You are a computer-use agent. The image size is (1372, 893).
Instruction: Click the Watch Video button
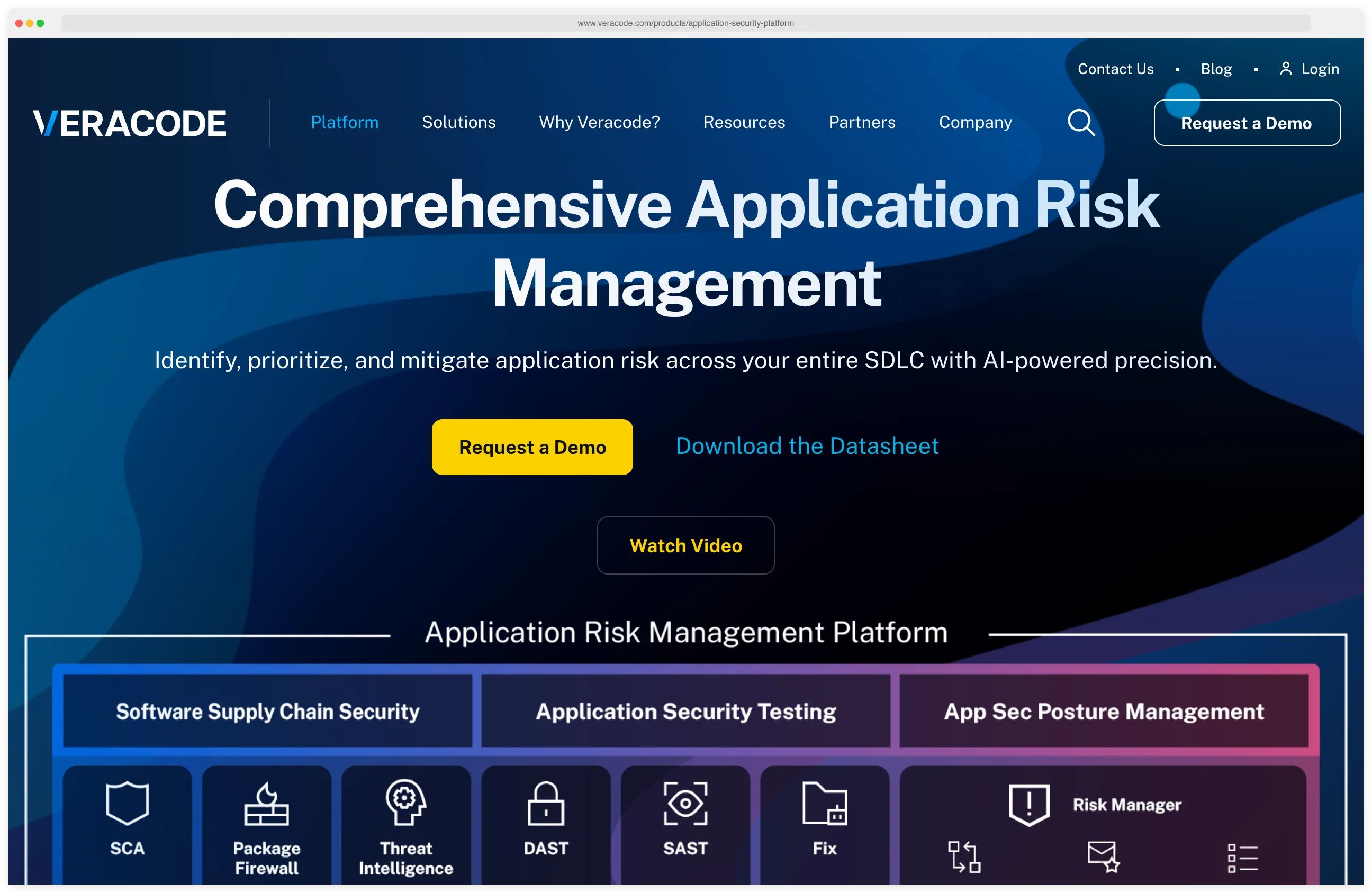pos(685,545)
